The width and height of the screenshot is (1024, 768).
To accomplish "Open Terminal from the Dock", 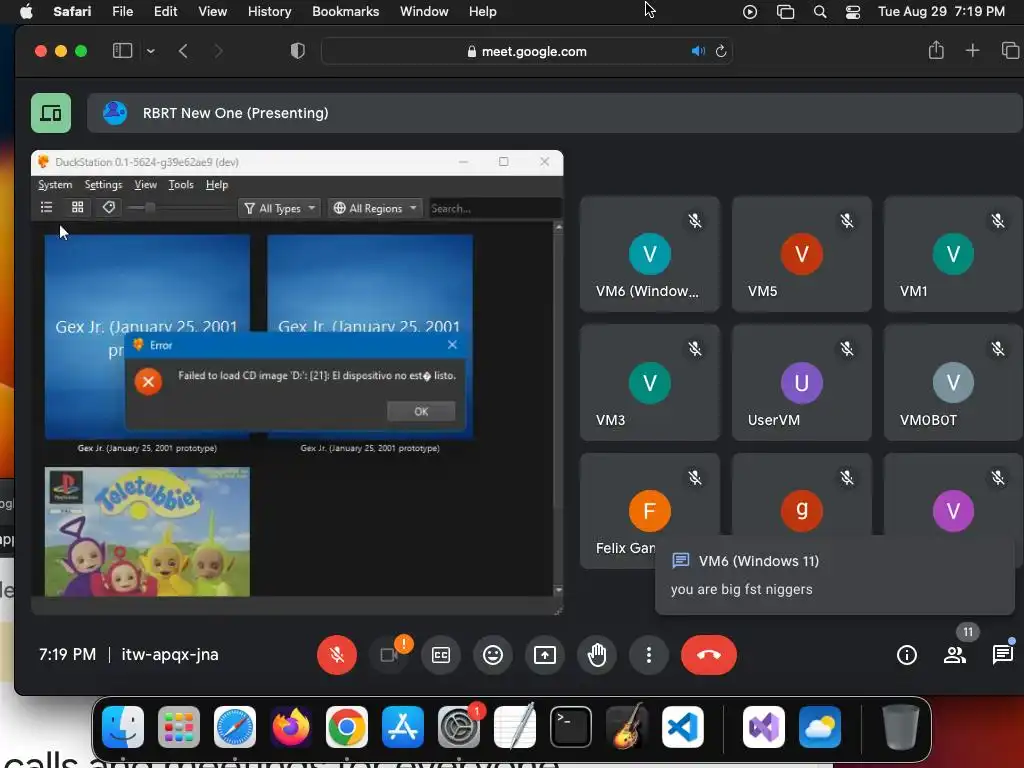I will (571, 727).
